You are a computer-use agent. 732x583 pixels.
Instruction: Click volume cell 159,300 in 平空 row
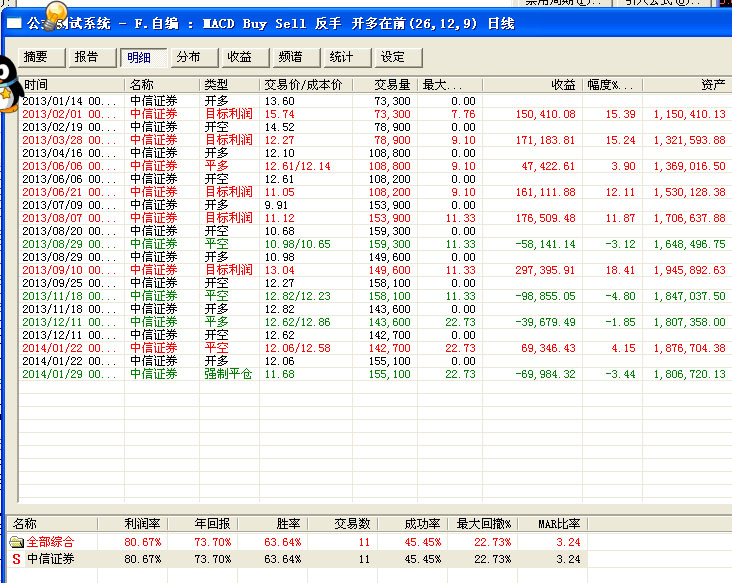[x=389, y=244]
